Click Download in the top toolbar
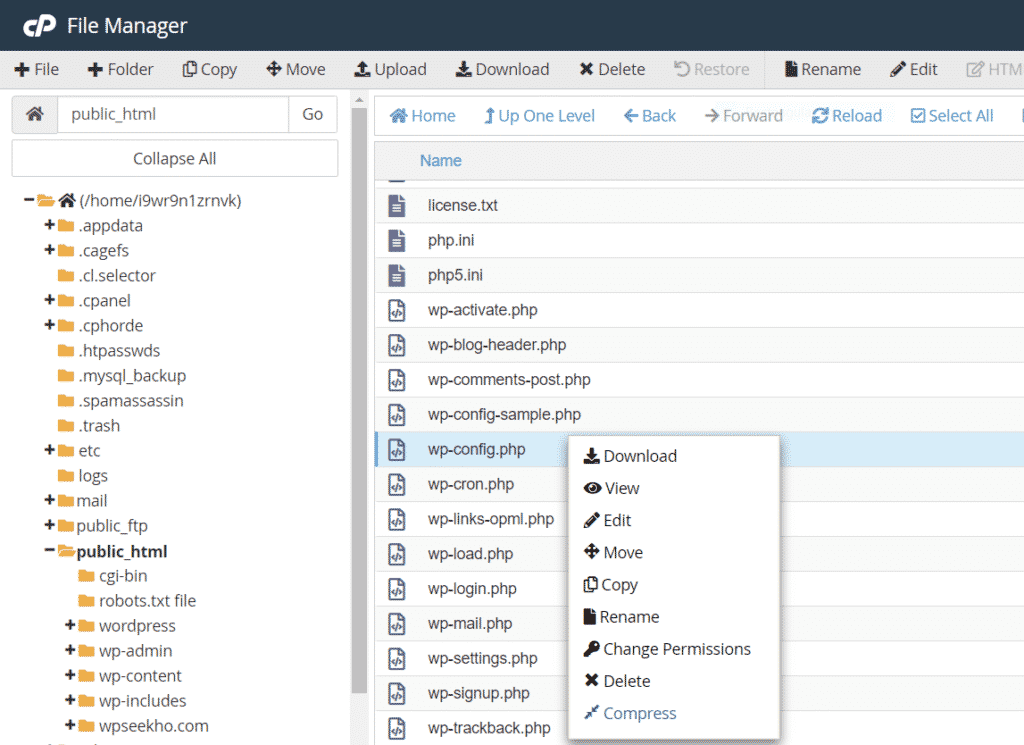The width and height of the screenshot is (1024, 745). pos(502,69)
